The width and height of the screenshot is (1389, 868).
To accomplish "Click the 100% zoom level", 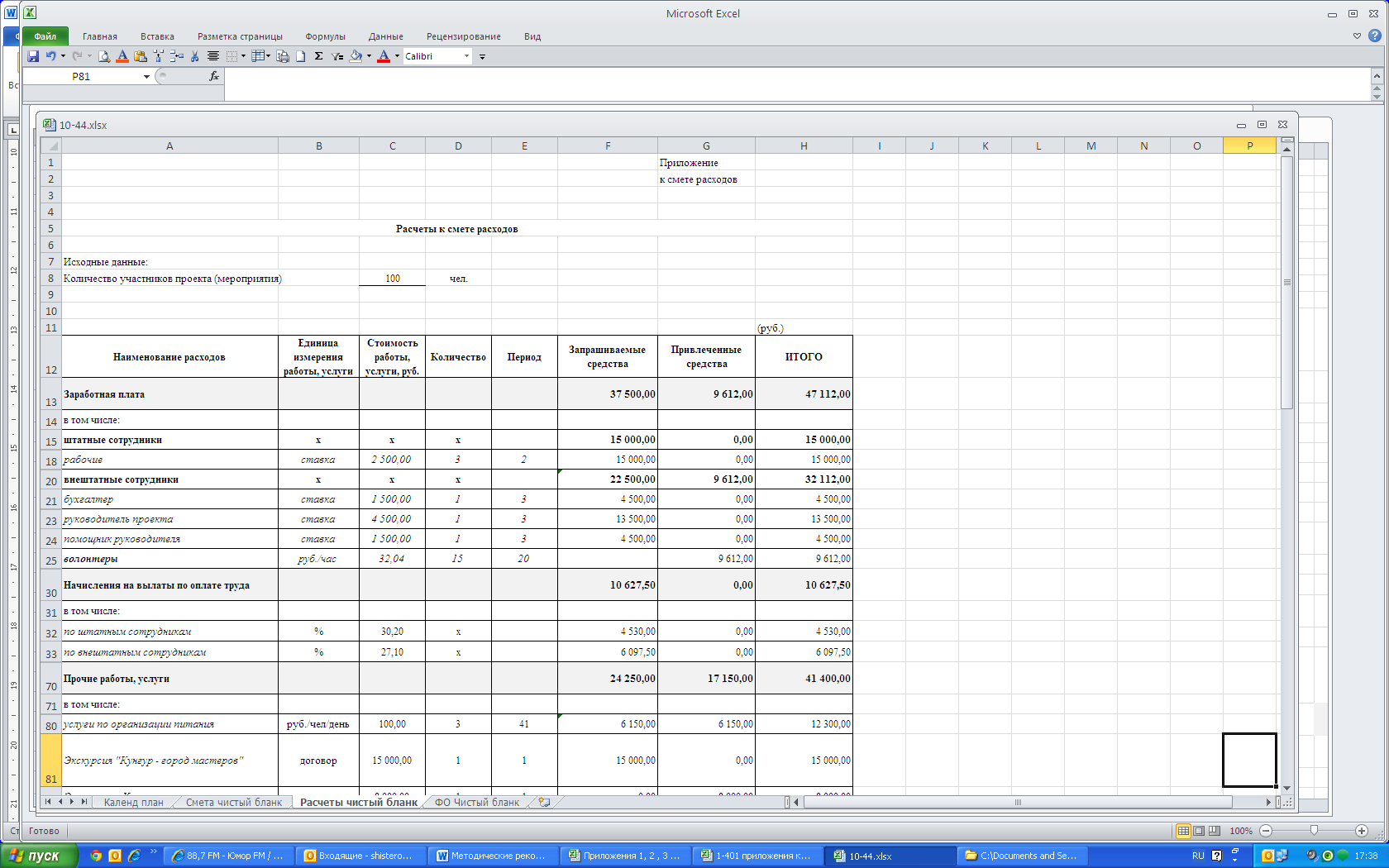I will click(1241, 831).
